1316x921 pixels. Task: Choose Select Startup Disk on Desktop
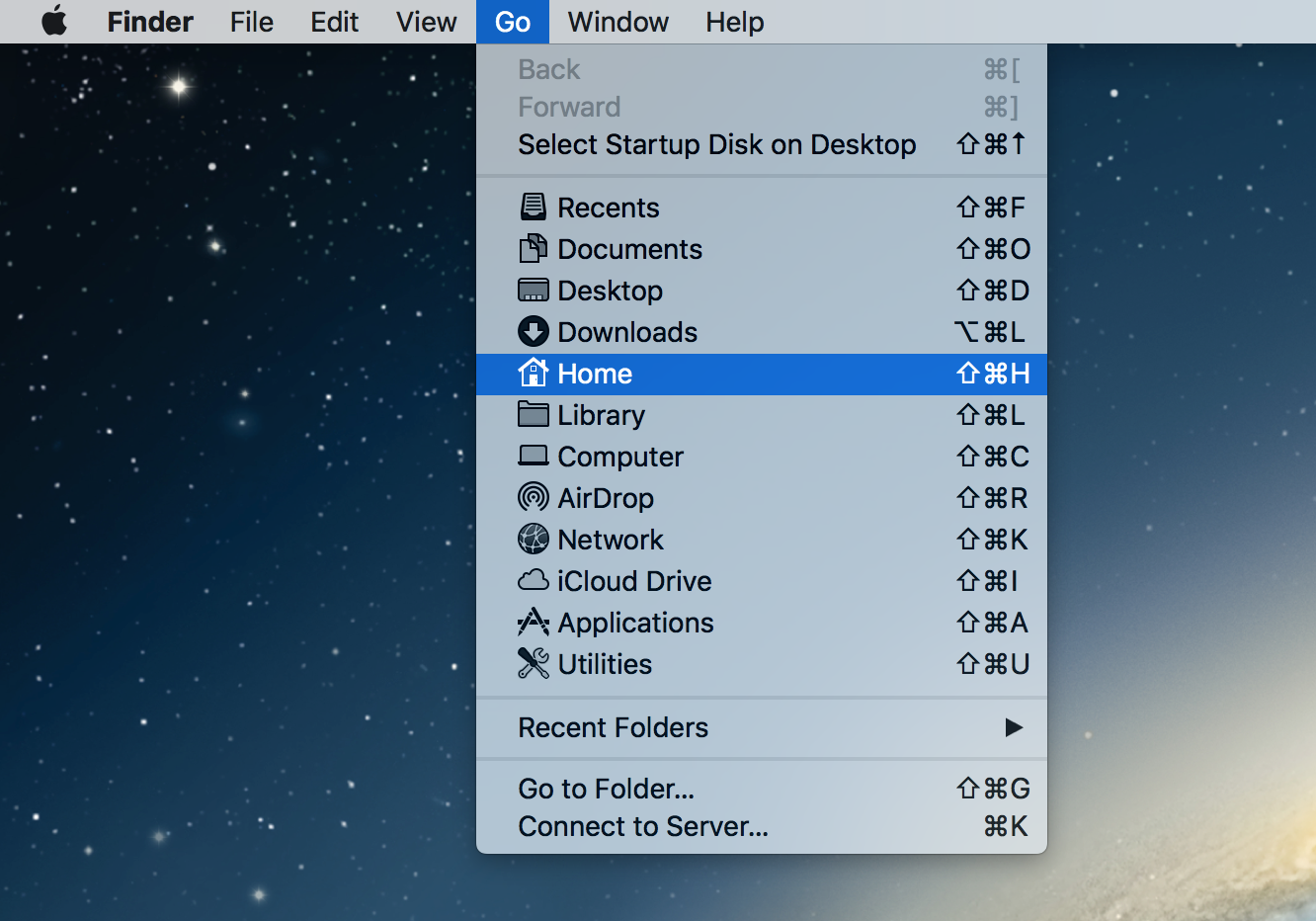click(x=716, y=144)
